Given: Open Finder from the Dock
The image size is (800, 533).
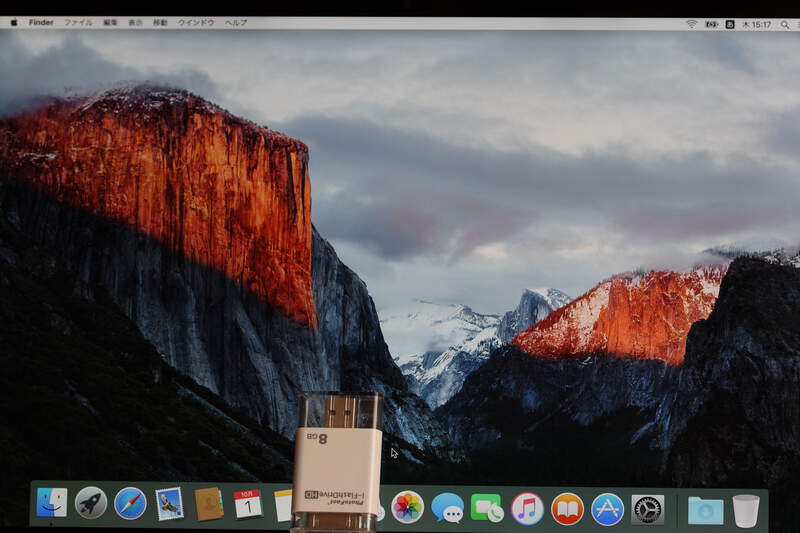Looking at the screenshot, I should pos(52,503).
